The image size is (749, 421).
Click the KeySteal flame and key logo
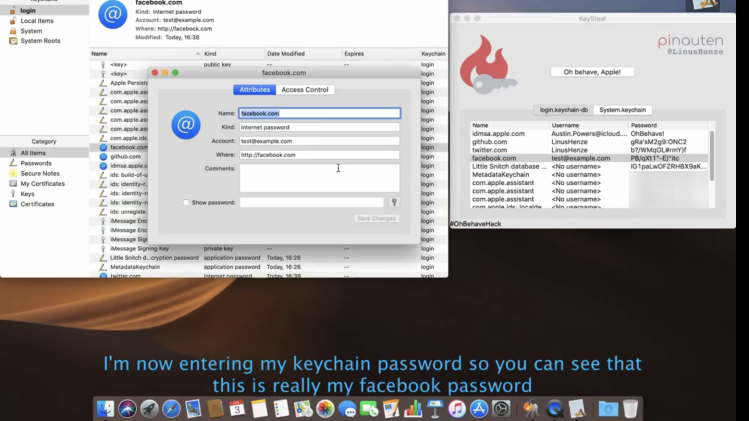coord(488,65)
